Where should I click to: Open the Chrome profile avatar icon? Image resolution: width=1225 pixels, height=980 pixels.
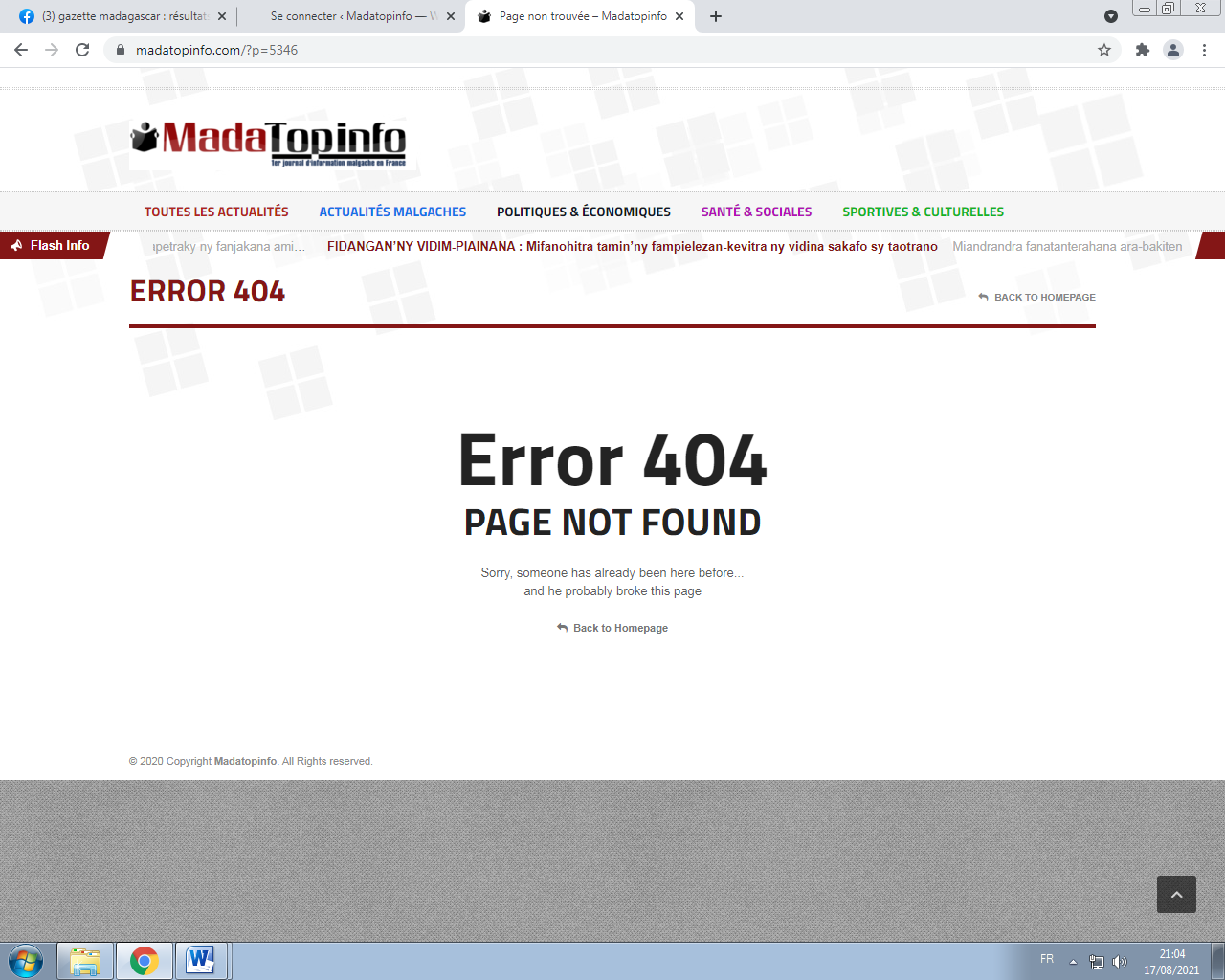tap(1173, 50)
